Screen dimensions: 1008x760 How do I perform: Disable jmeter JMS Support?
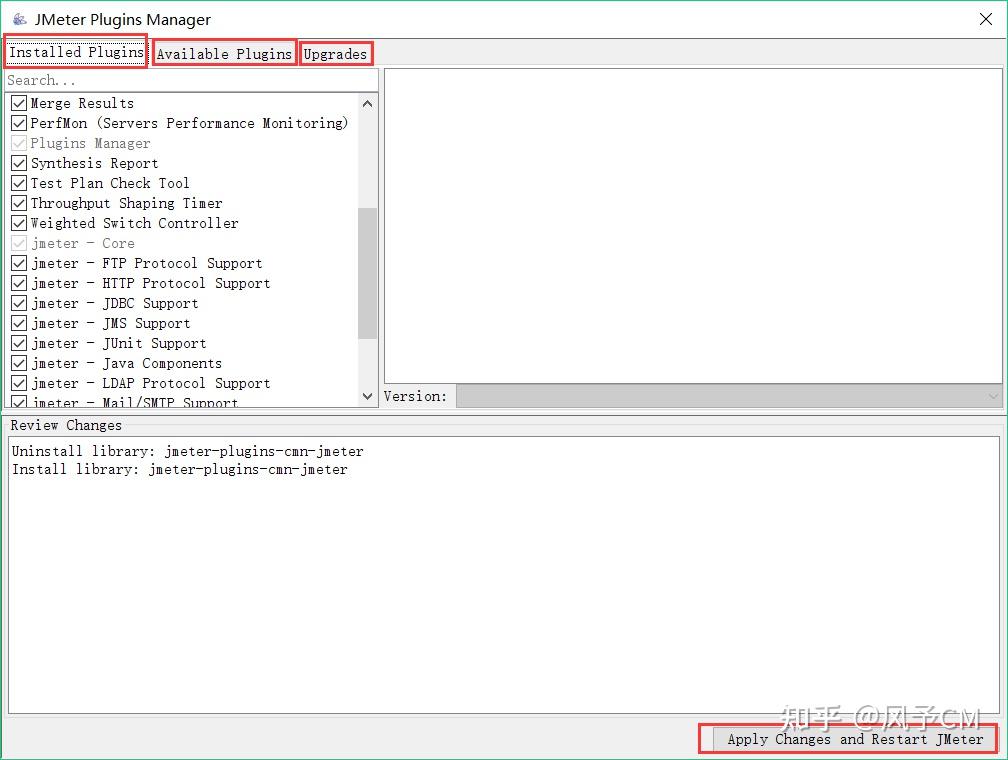click(18, 322)
